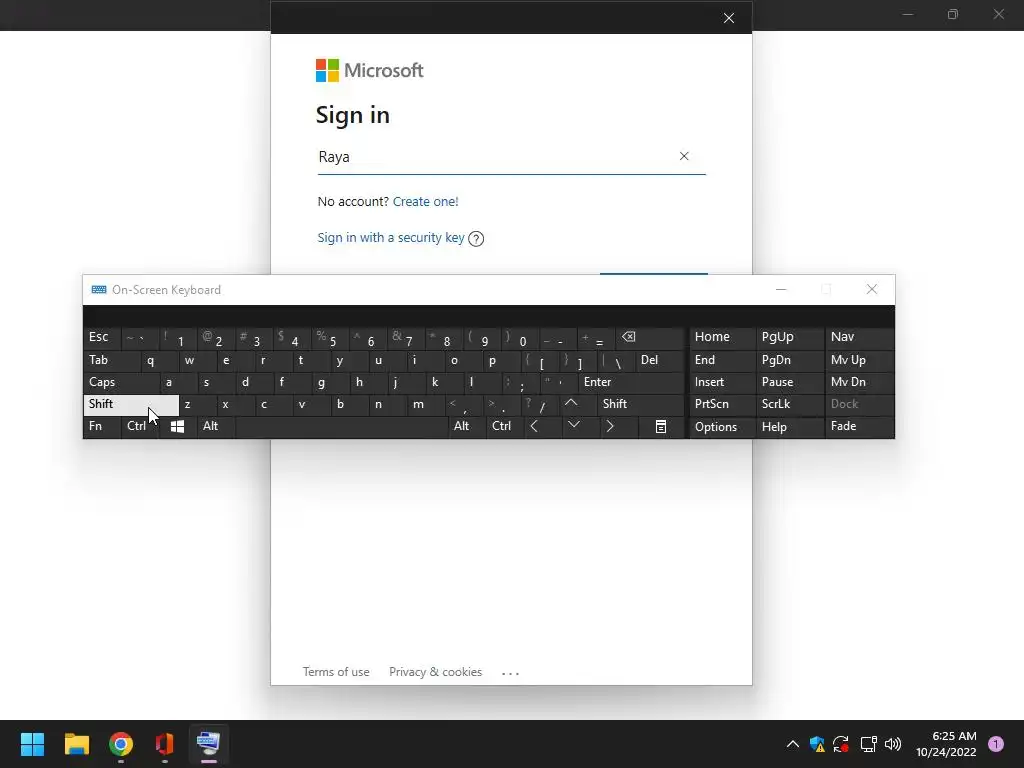Click the On-Screen Keyboard taskbar icon

(x=208, y=744)
